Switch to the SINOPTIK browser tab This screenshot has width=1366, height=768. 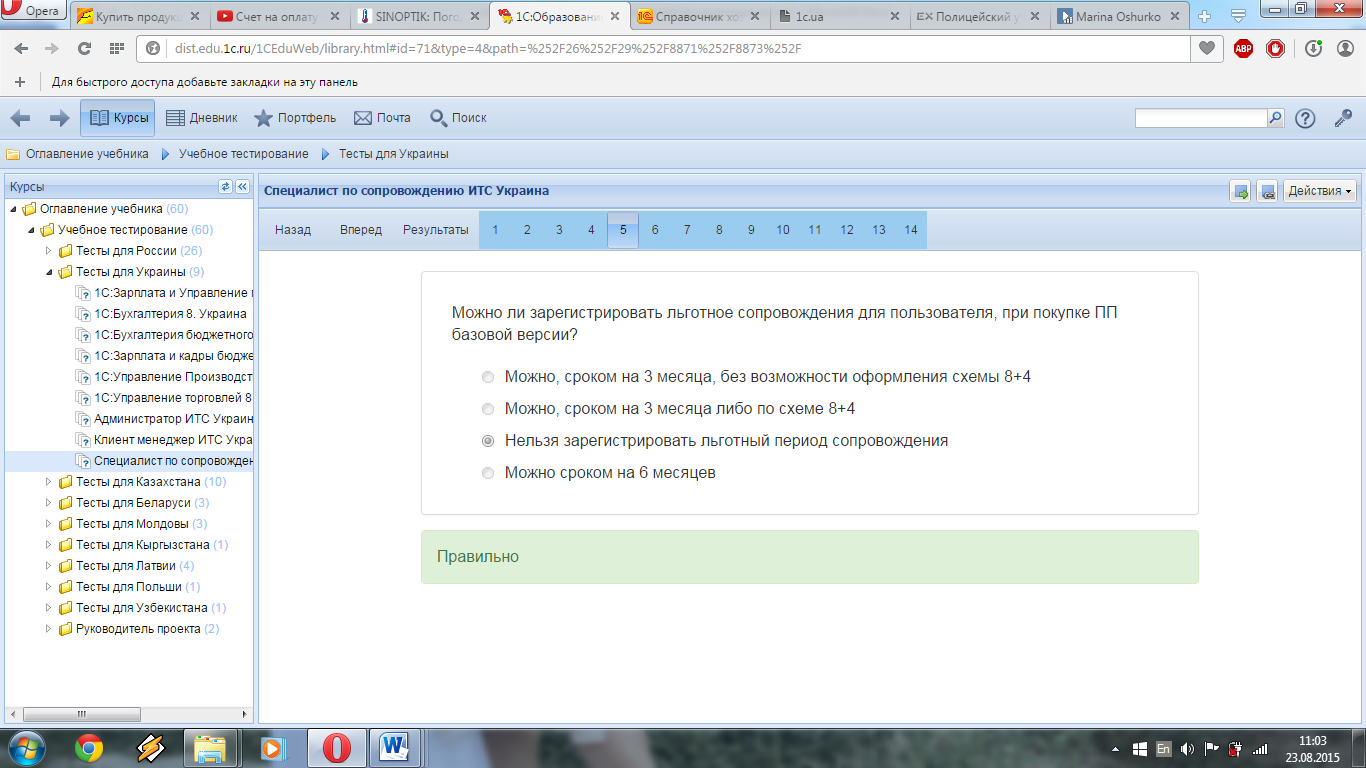click(417, 16)
